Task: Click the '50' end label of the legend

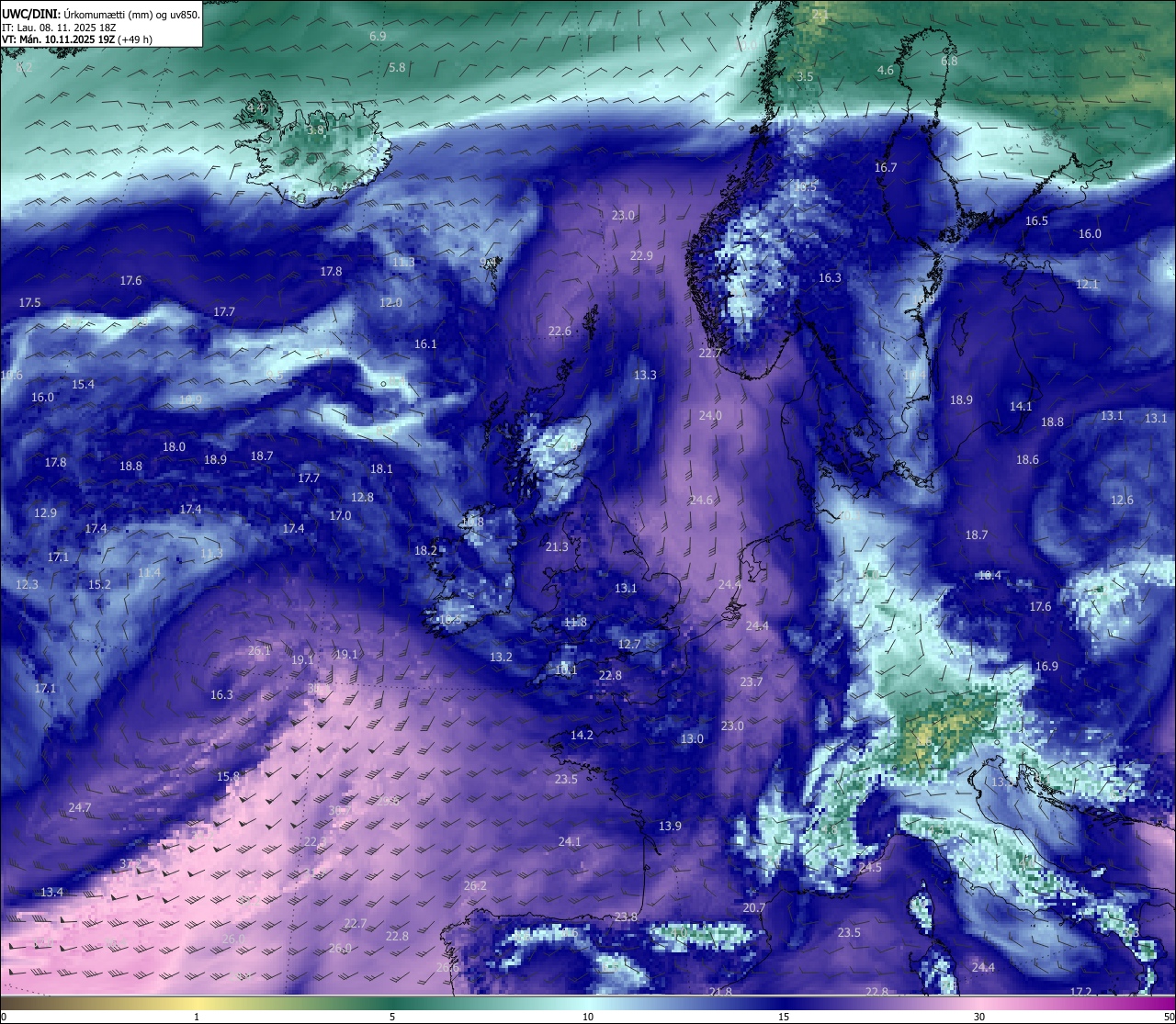Action: pyautogui.click(x=1168, y=1017)
